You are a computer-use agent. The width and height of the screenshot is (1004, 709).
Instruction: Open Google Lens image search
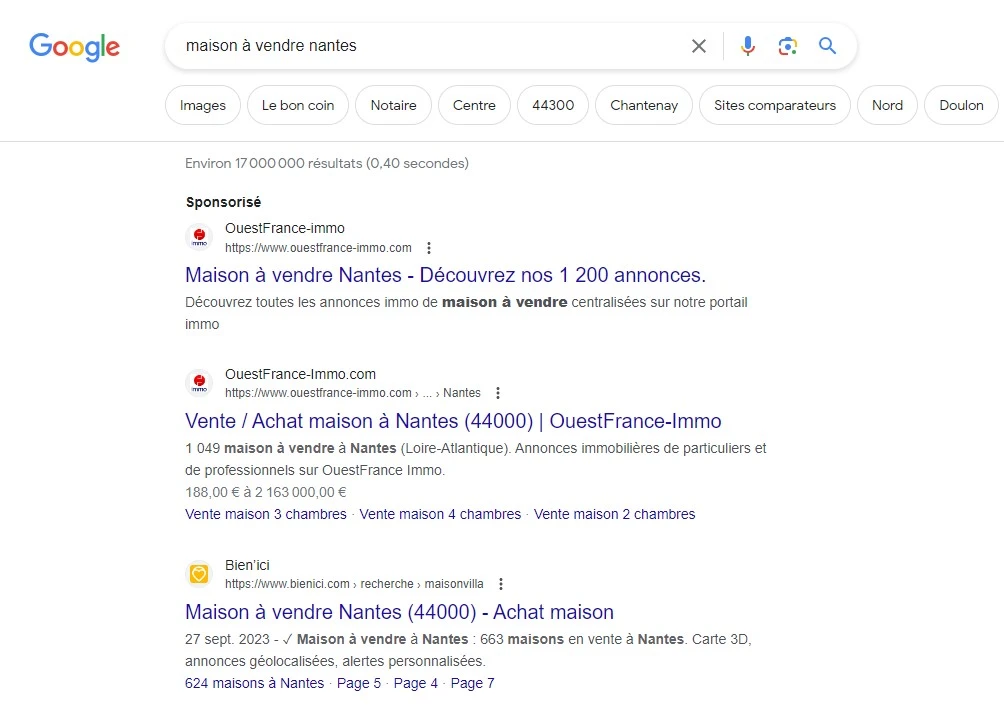point(788,46)
